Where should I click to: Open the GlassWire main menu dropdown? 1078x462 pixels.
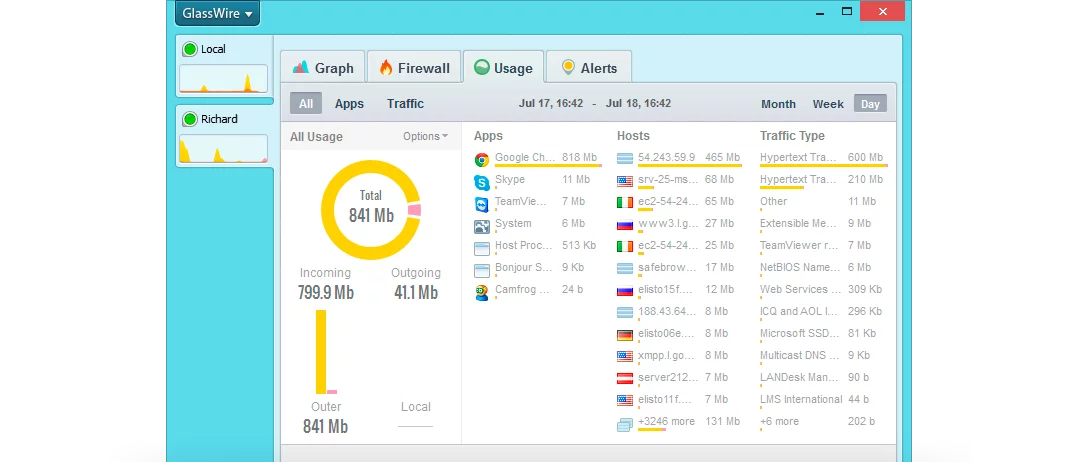tap(217, 14)
